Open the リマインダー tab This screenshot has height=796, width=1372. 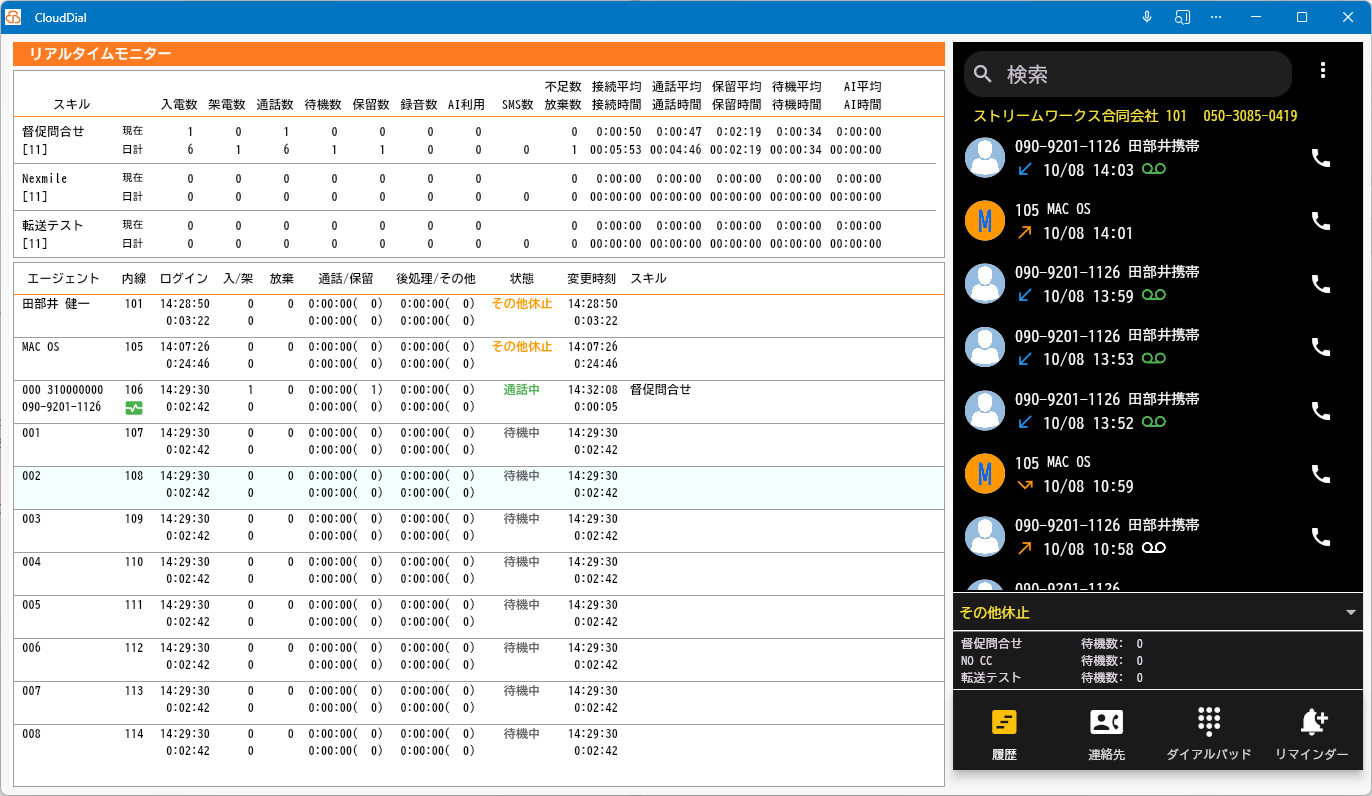(x=1312, y=735)
